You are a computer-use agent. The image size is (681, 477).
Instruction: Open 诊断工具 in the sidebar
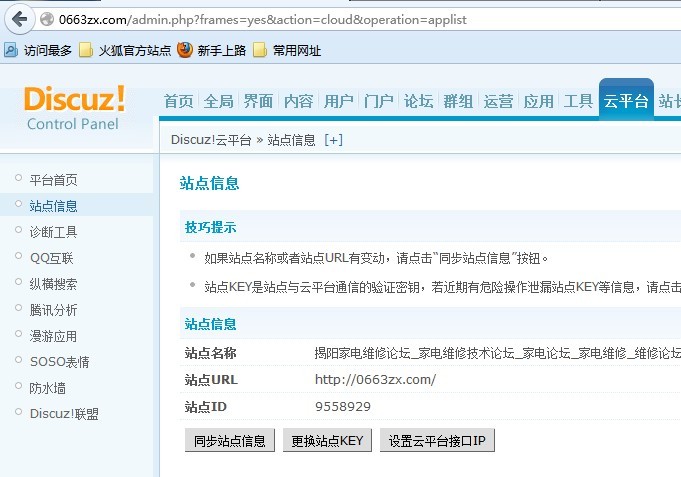tap(53, 232)
